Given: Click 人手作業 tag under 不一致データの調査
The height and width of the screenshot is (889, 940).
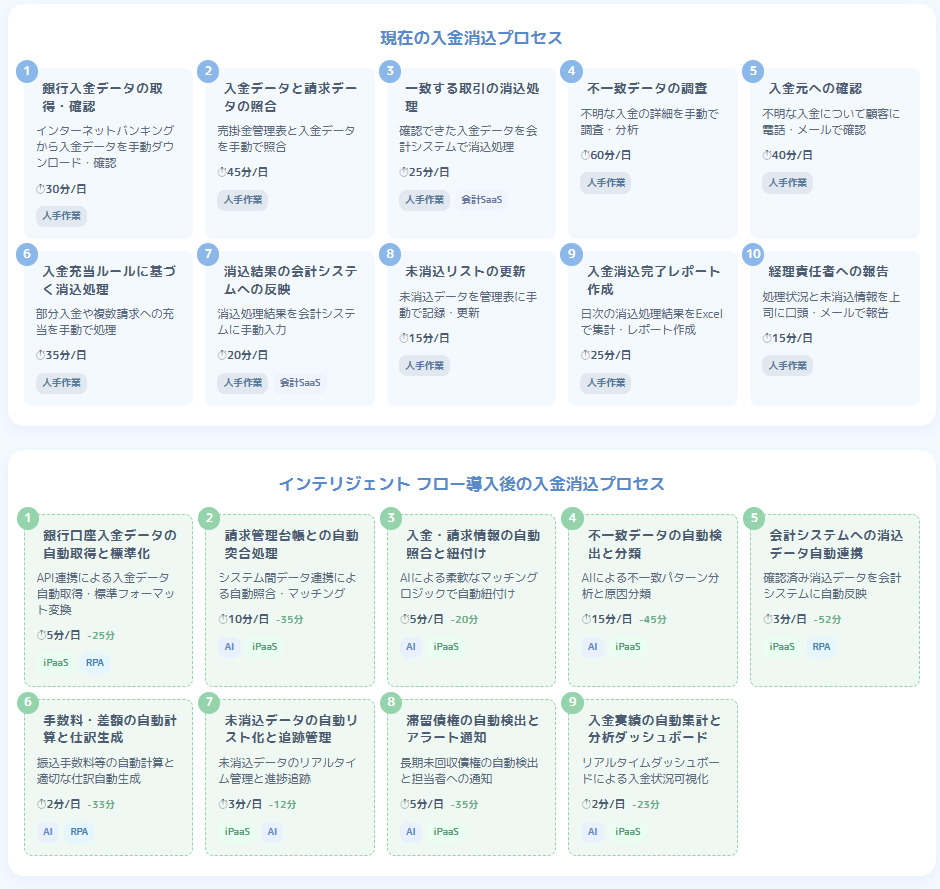Looking at the screenshot, I should 605,183.
